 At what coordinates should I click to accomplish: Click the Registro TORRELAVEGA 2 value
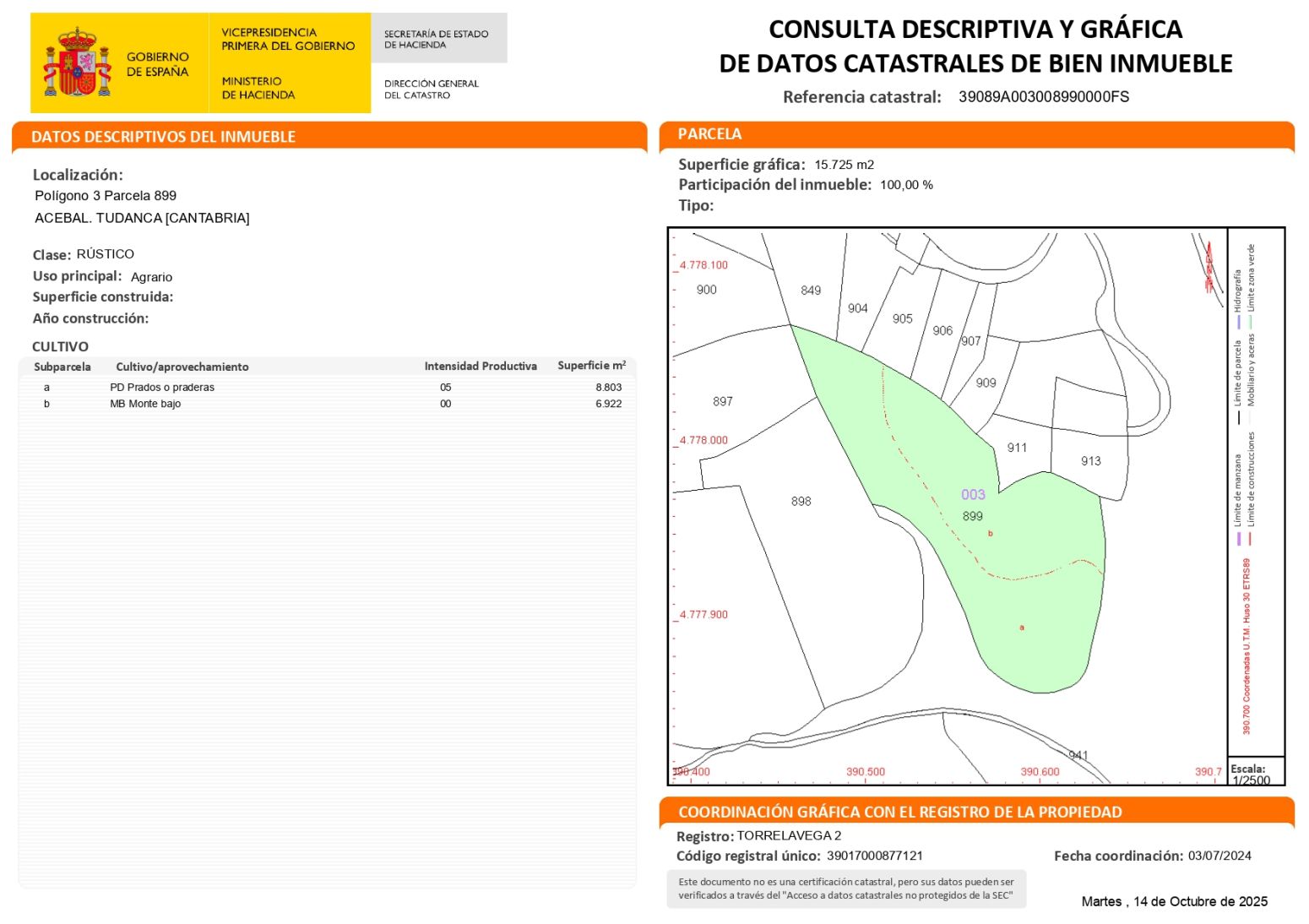click(x=785, y=836)
